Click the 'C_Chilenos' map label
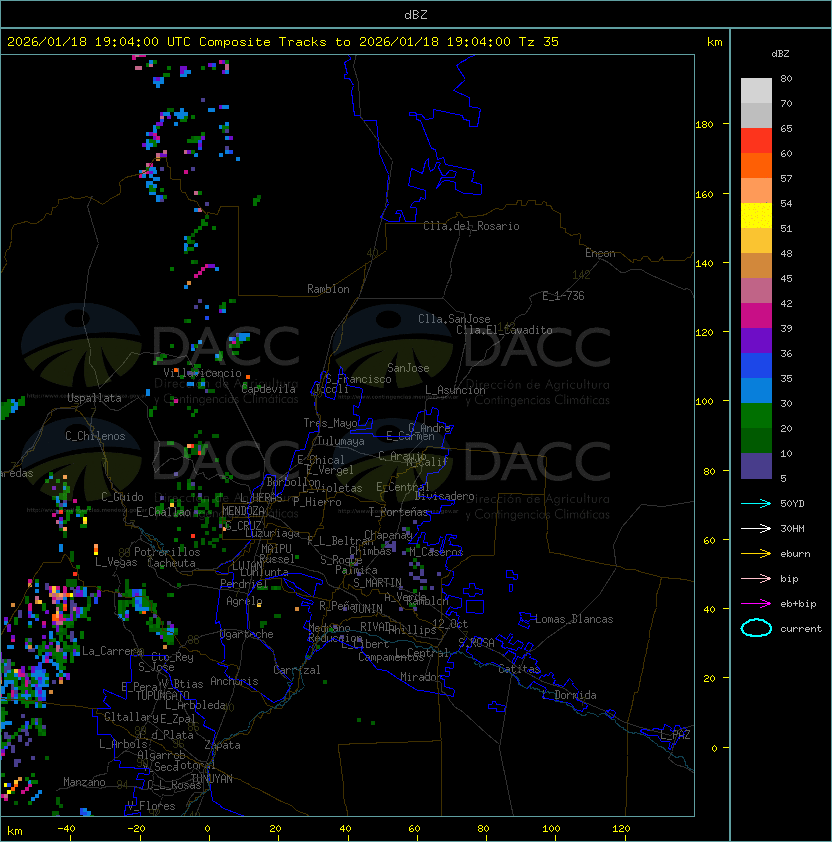 (95, 436)
